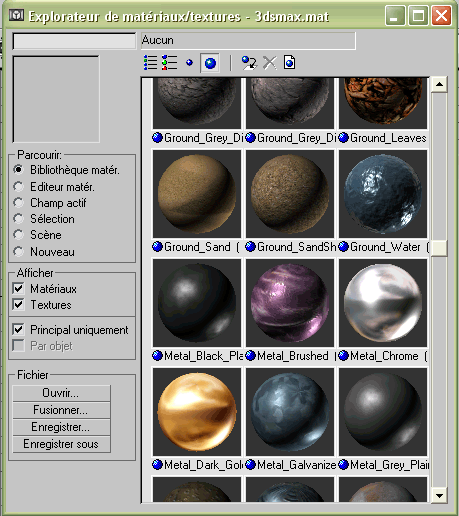Click the Enregistrer... button

coord(61,427)
